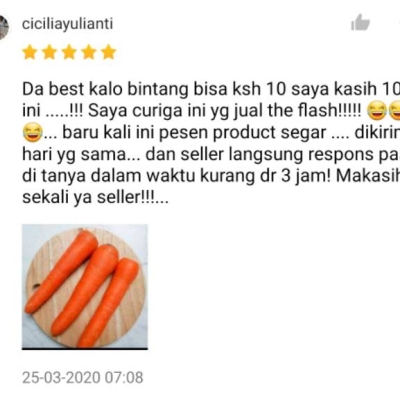Select the fifth rating star

coord(108,52)
